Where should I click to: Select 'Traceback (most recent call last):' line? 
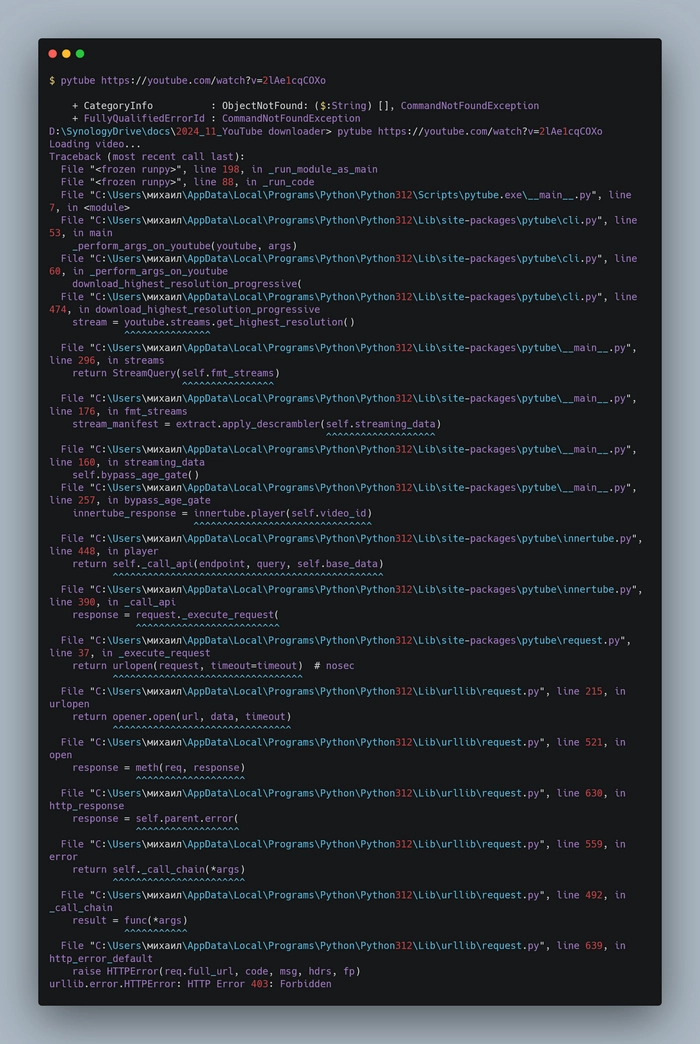[x=147, y=156]
